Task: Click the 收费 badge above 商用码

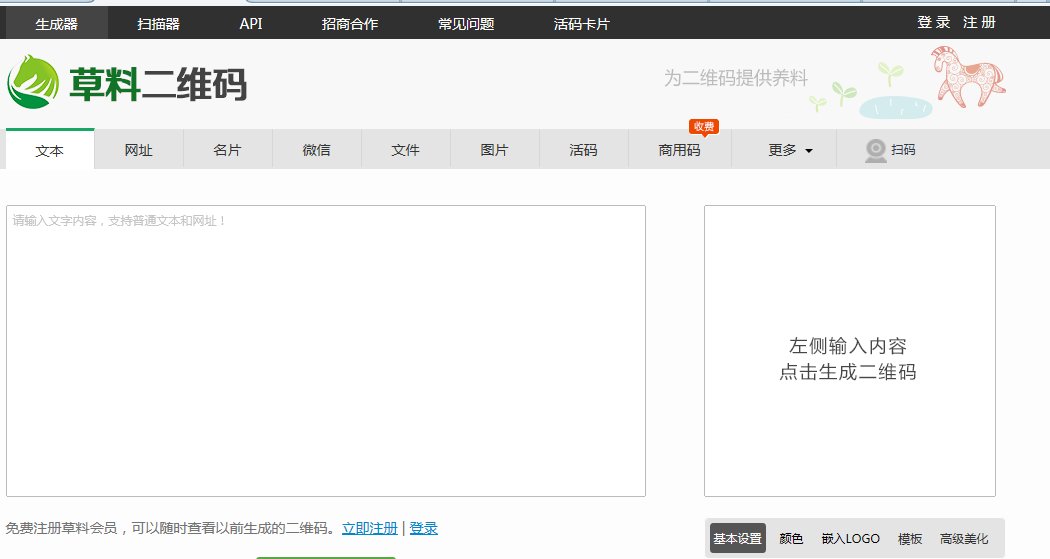Action: (x=704, y=127)
